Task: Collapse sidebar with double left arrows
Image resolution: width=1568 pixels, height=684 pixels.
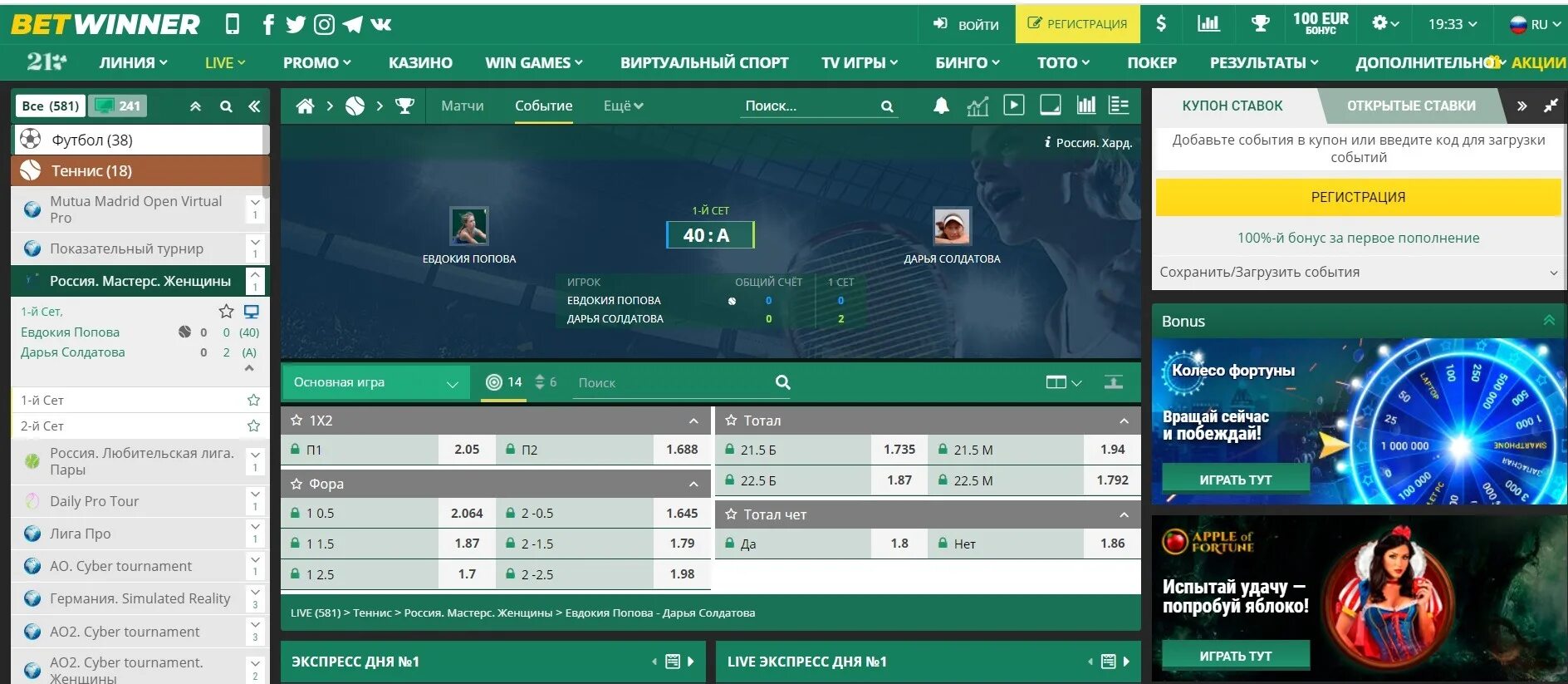Action: point(254,106)
